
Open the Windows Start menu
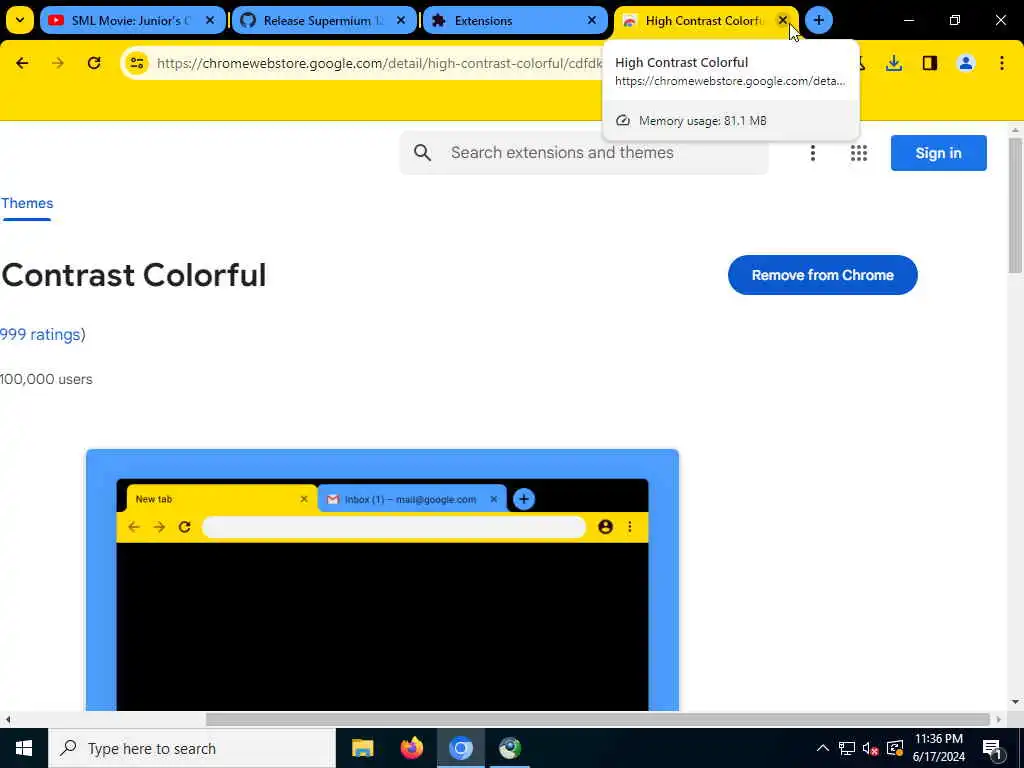24,748
